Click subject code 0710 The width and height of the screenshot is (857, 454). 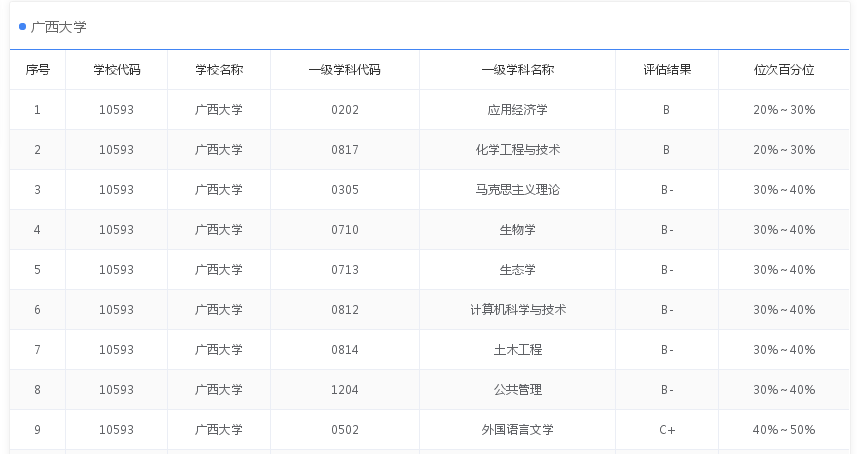click(345, 229)
